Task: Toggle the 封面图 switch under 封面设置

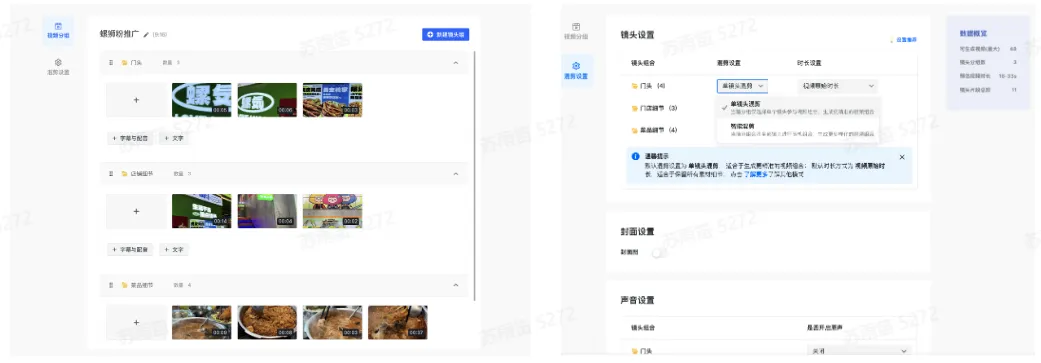Action: [658, 253]
